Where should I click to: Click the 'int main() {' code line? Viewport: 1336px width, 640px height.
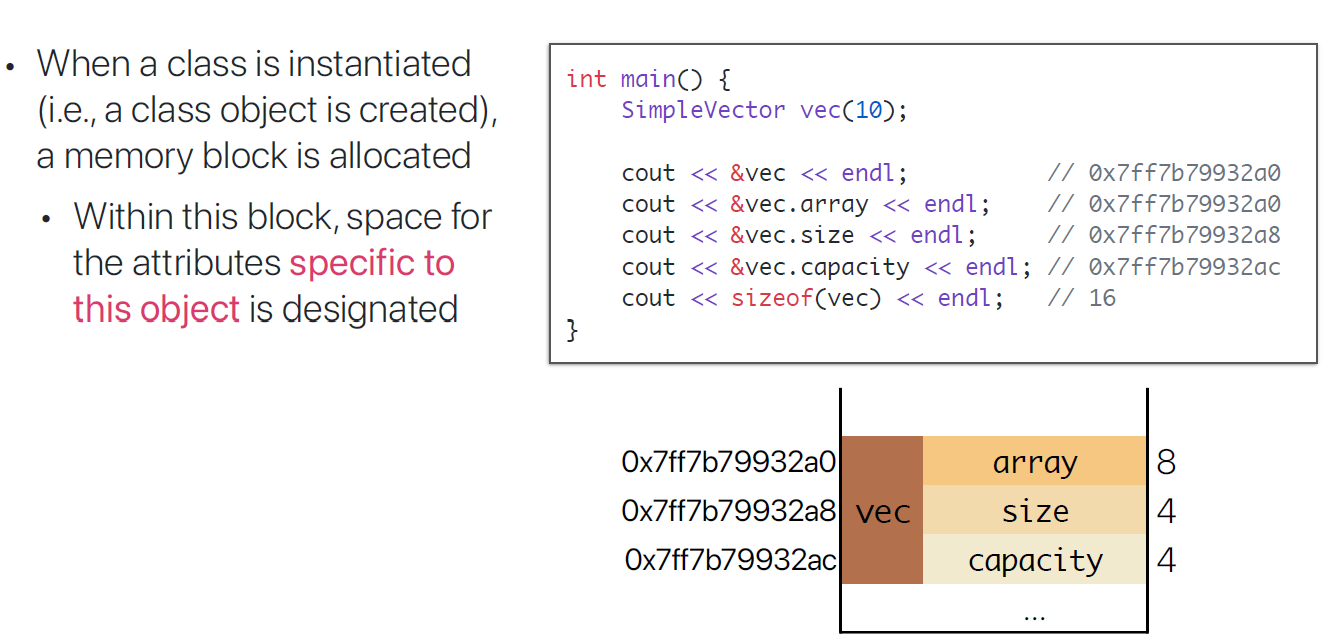[x=648, y=79]
